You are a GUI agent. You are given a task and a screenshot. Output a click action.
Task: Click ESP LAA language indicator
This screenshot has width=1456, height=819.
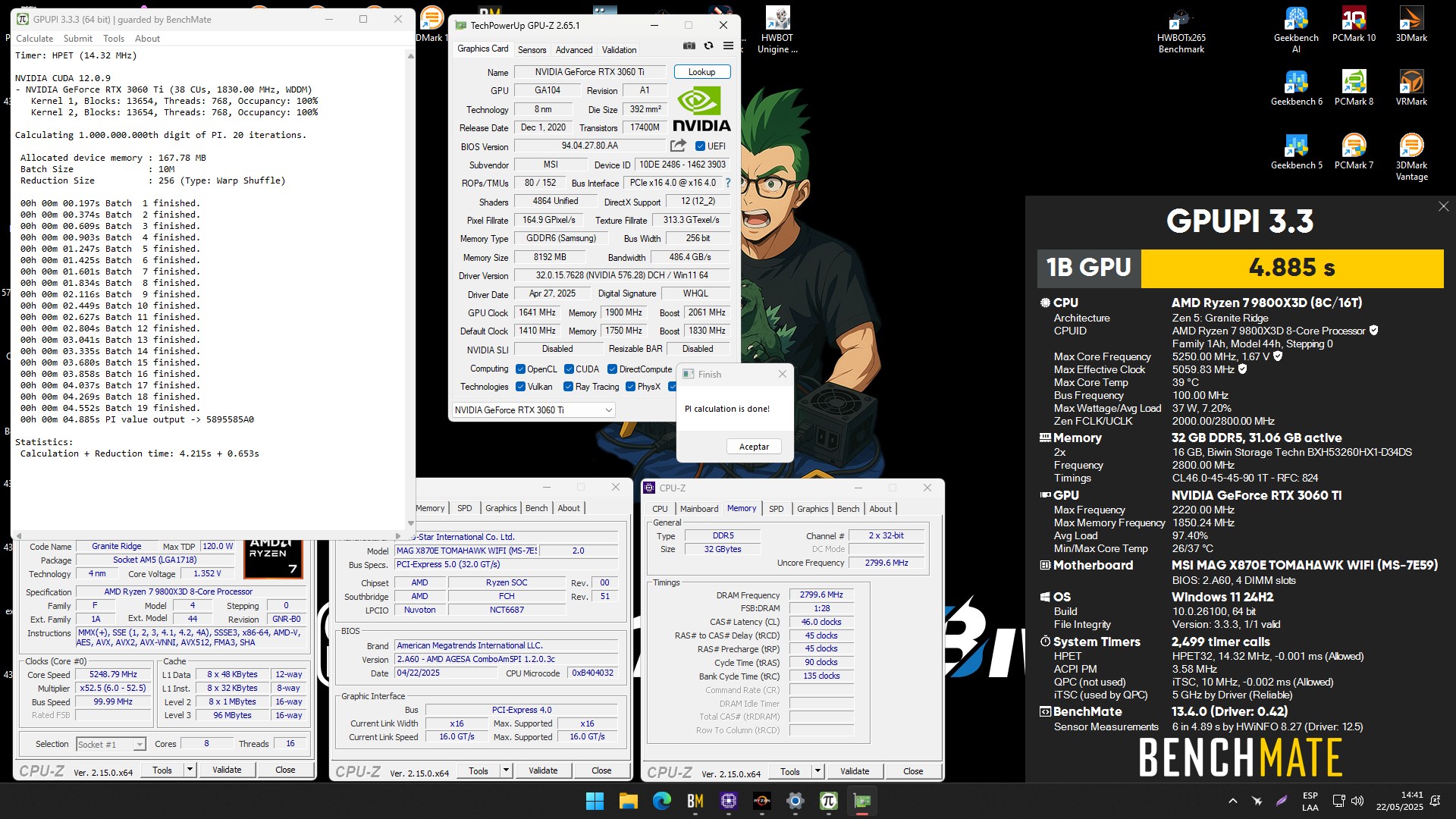[1310, 801]
